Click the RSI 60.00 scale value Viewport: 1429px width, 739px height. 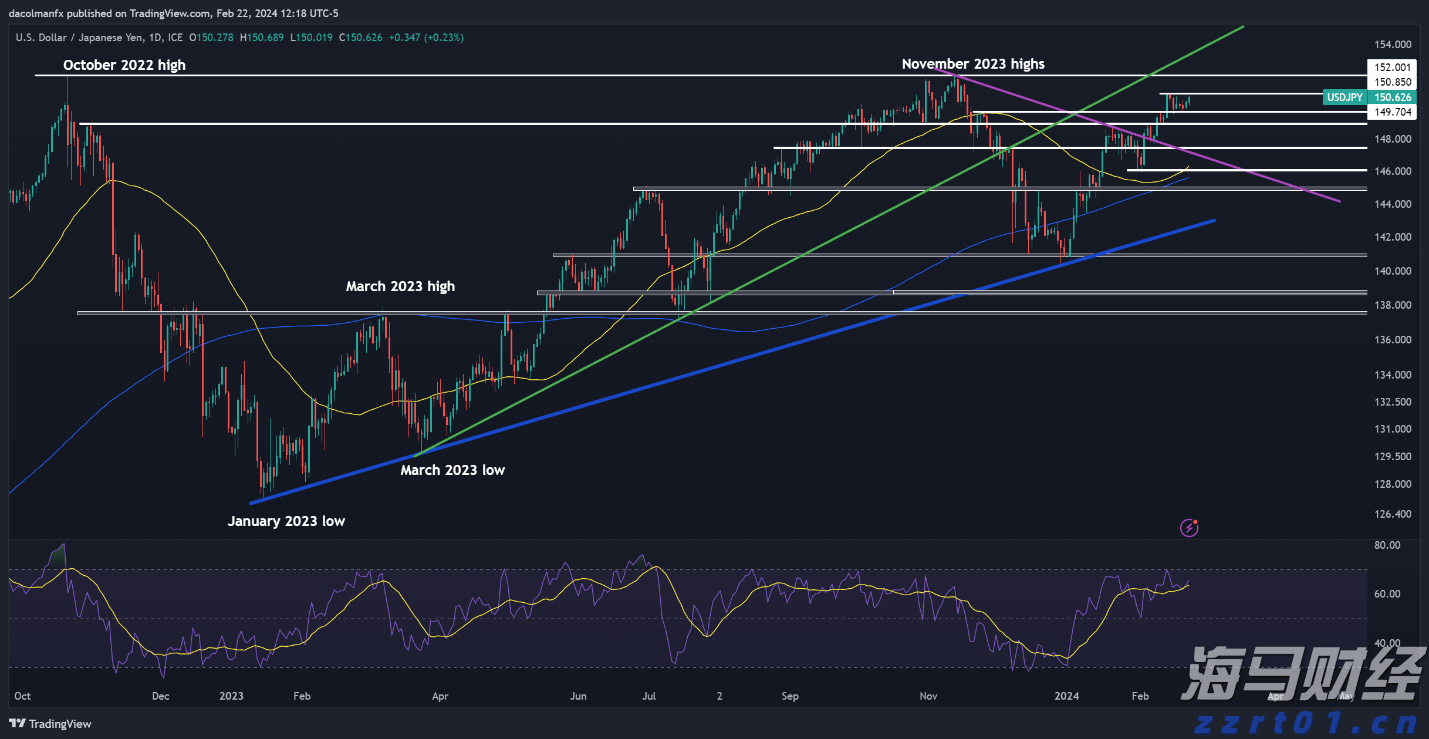pyautogui.click(x=1386, y=594)
